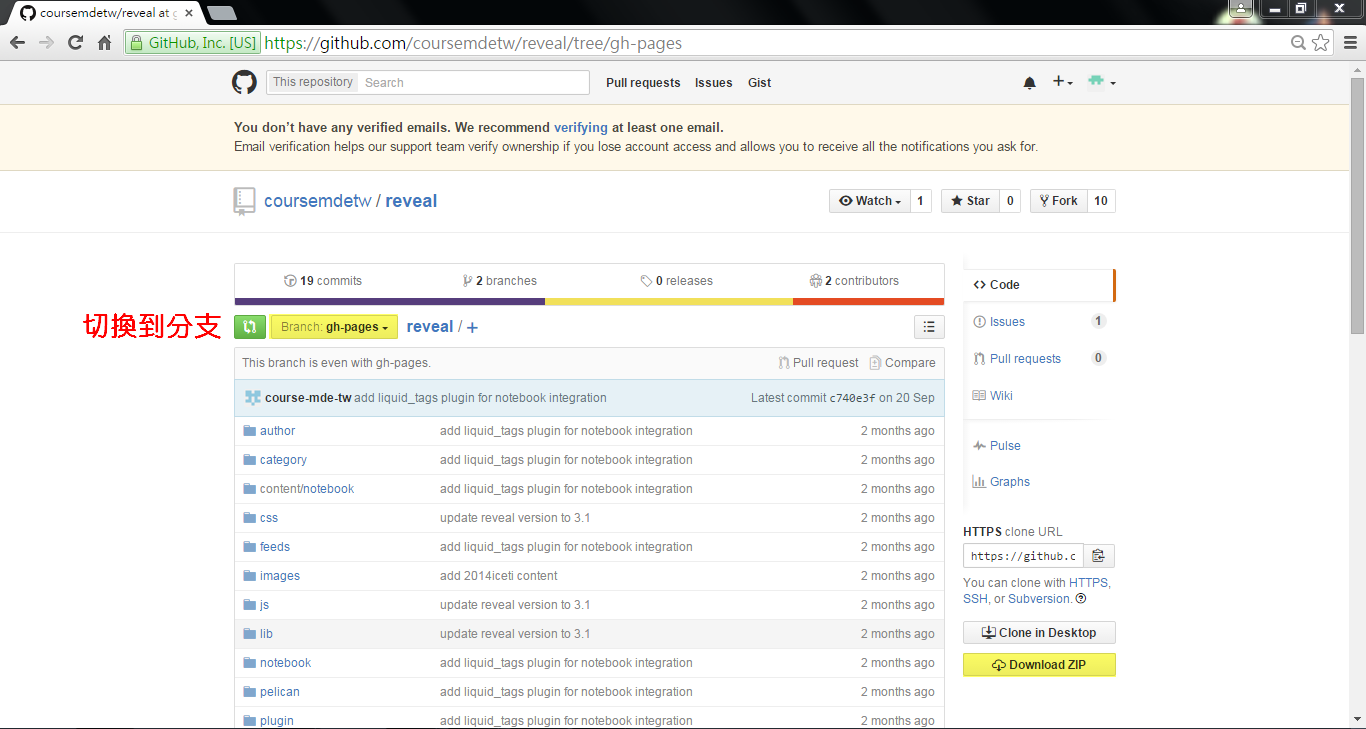Click the pelican folder icon
The image size is (1366, 729).
click(x=250, y=692)
